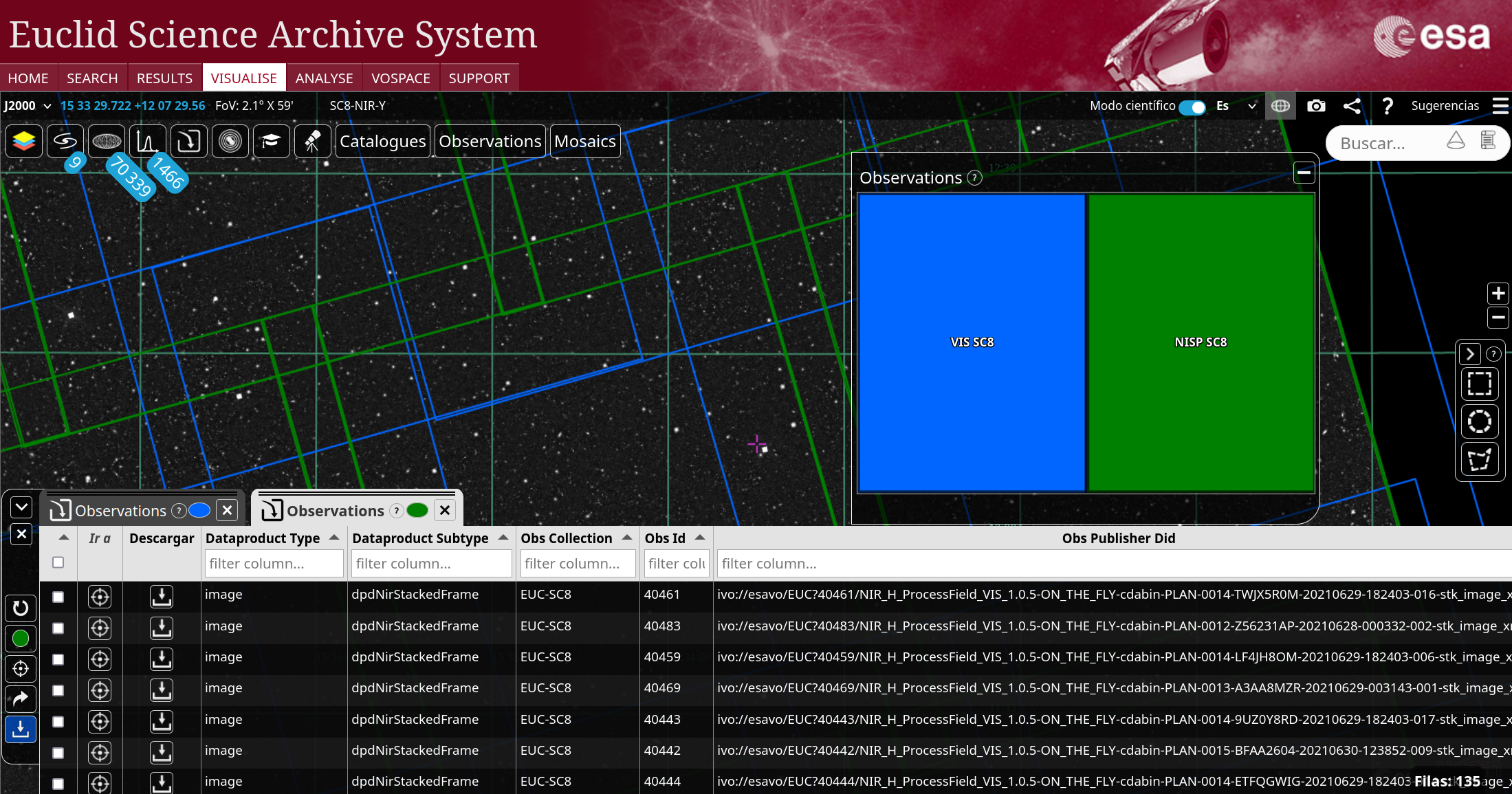Open the concentric circles target icon
This screenshot has width=1512, height=794.
(x=230, y=142)
